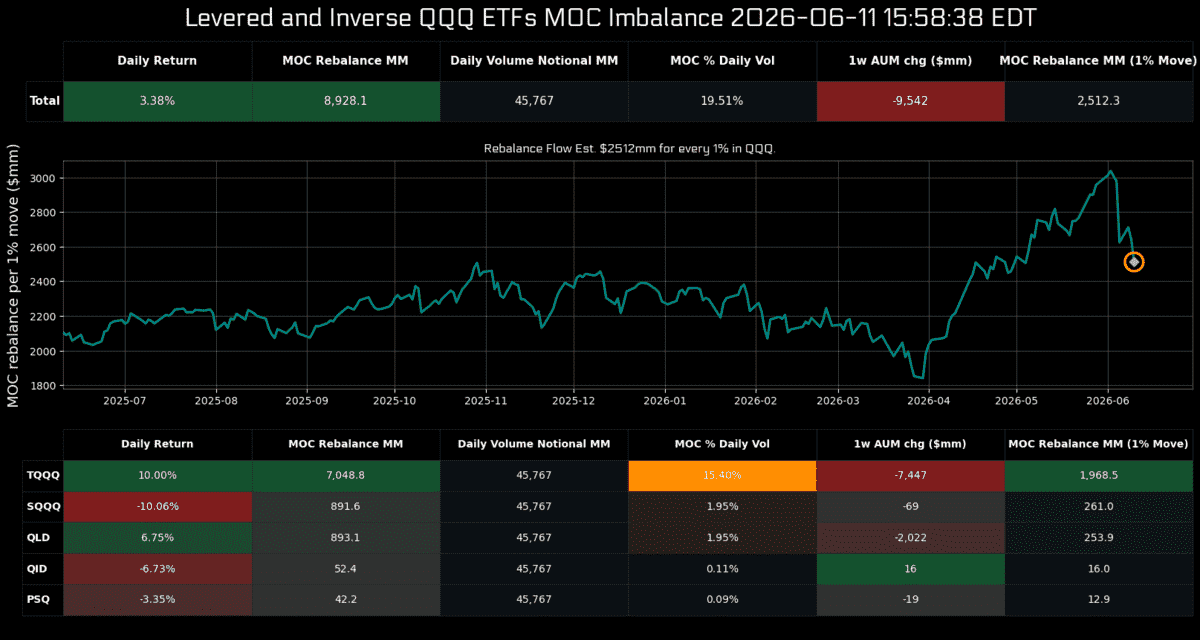Click the 2026-01 x-axis date label
1200x640 pixels.
point(665,400)
